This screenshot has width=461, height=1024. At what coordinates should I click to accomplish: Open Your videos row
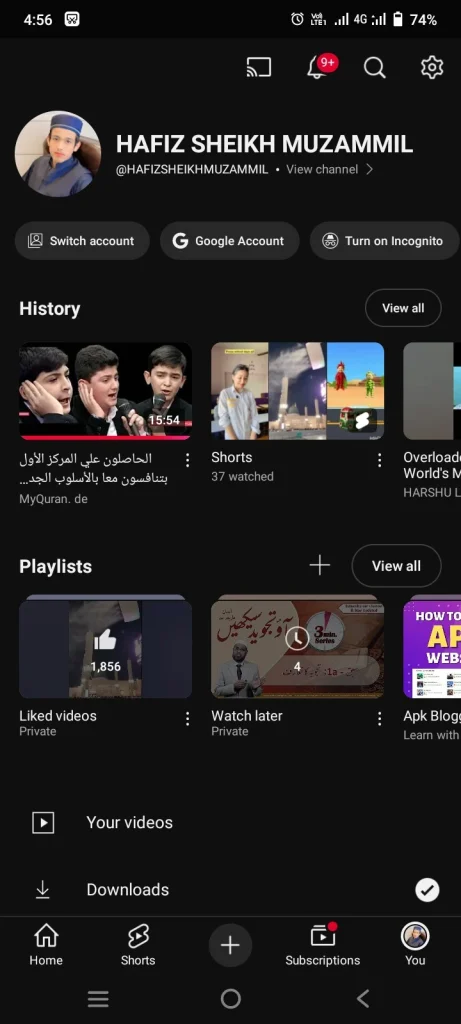[x=230, y=823]
